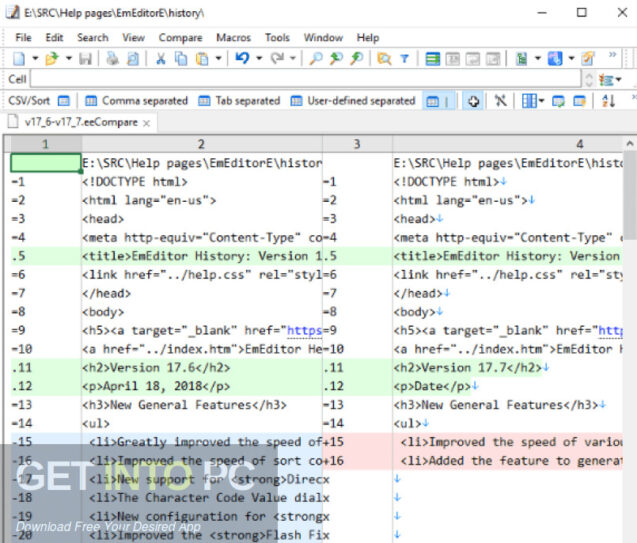Toggle the plus-cursor cell selection button

coord(473,101)
